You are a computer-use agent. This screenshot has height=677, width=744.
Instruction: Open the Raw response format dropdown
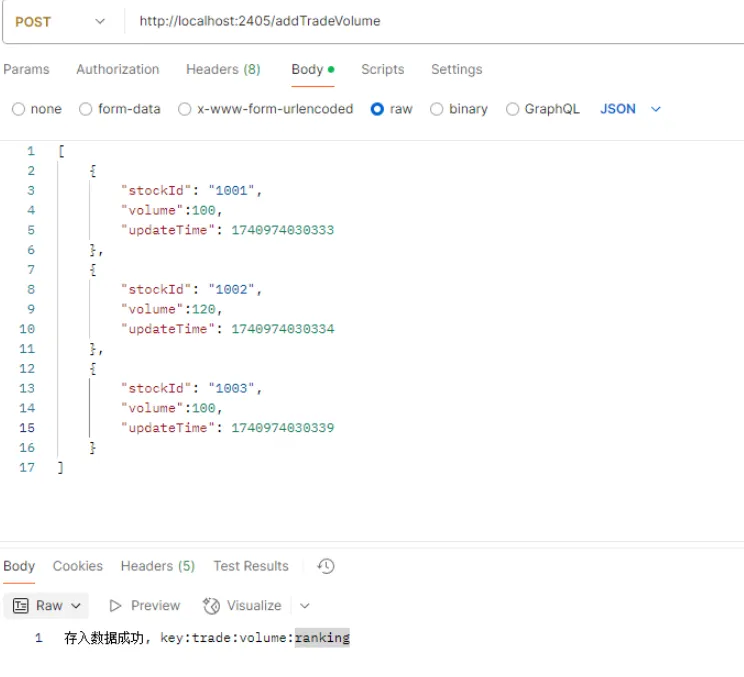46,605
